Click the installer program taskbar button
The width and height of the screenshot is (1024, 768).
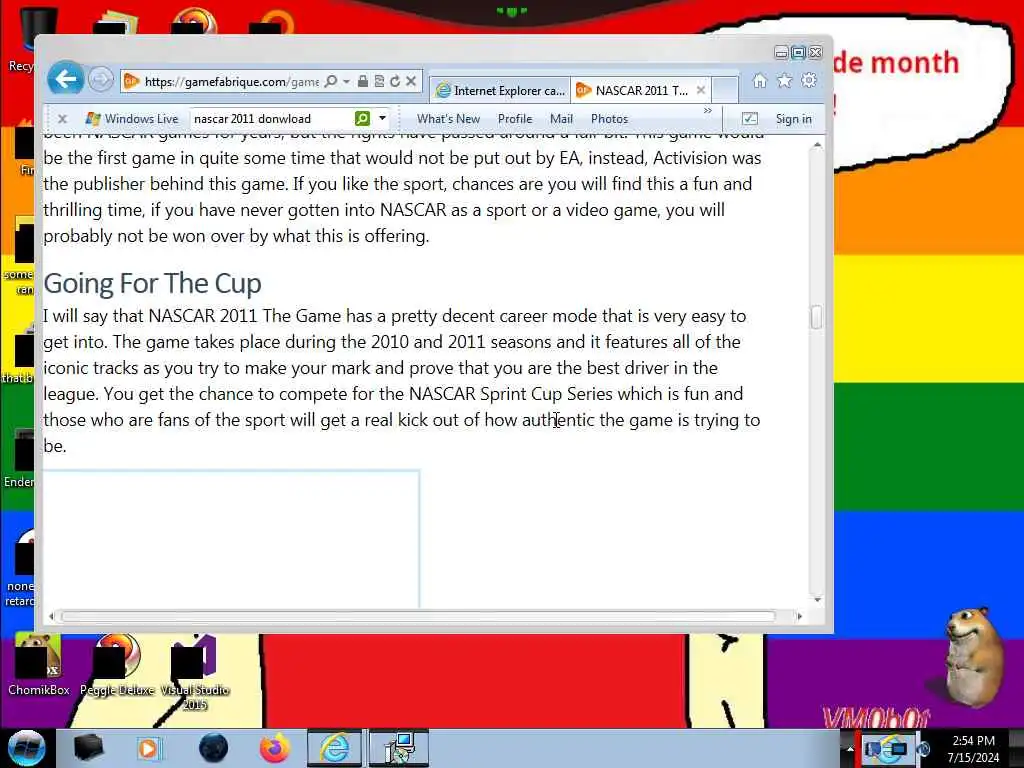(x=399, y=748)
